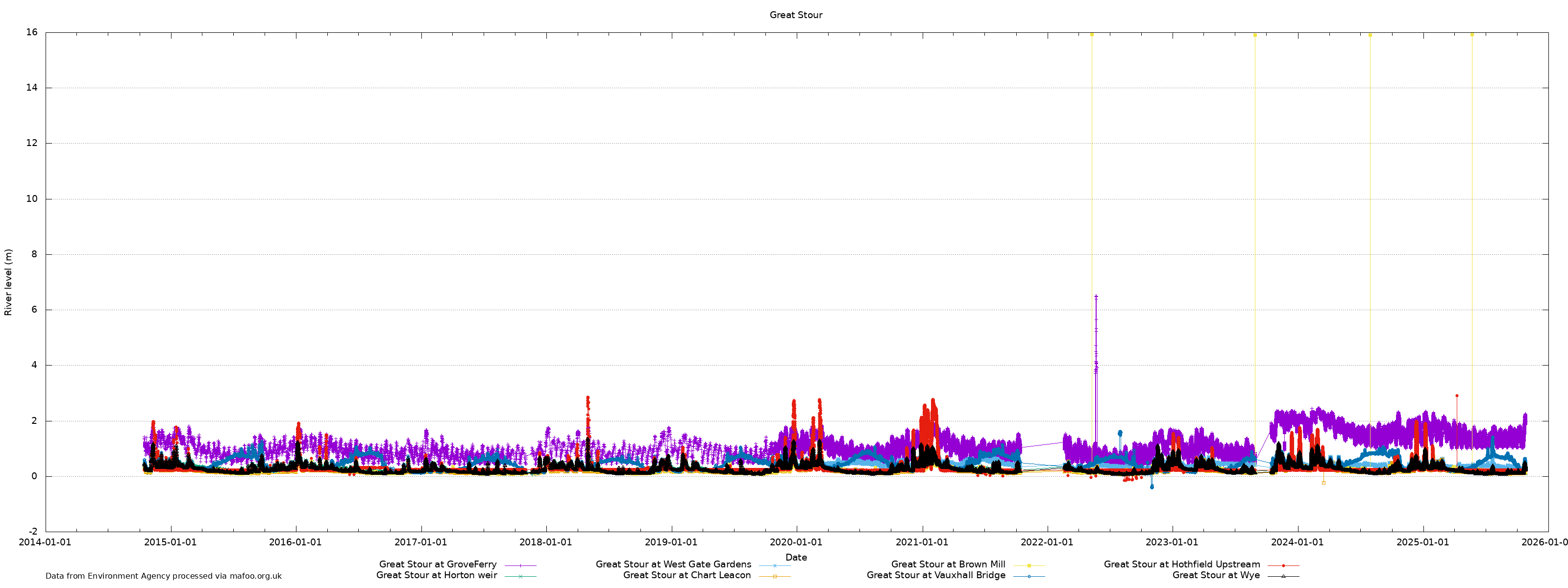Click the black Wye legend triangle marker
Viewport: 1568px width, 588px height.
point(1283,576)
